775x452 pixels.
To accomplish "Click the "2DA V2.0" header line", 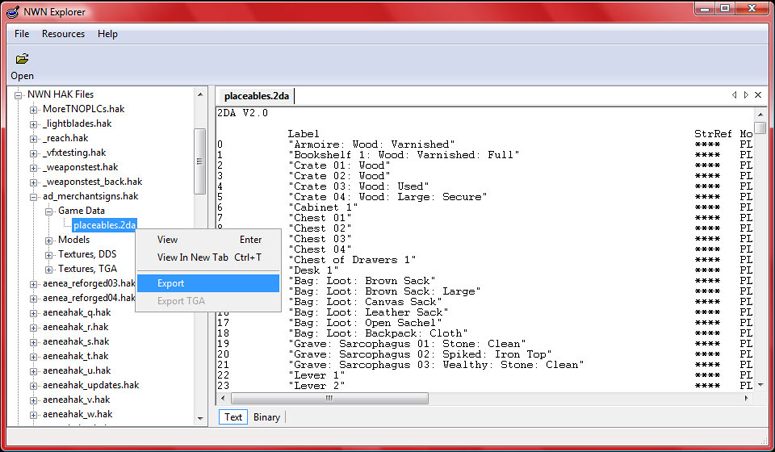I will (x=243, y=113).
